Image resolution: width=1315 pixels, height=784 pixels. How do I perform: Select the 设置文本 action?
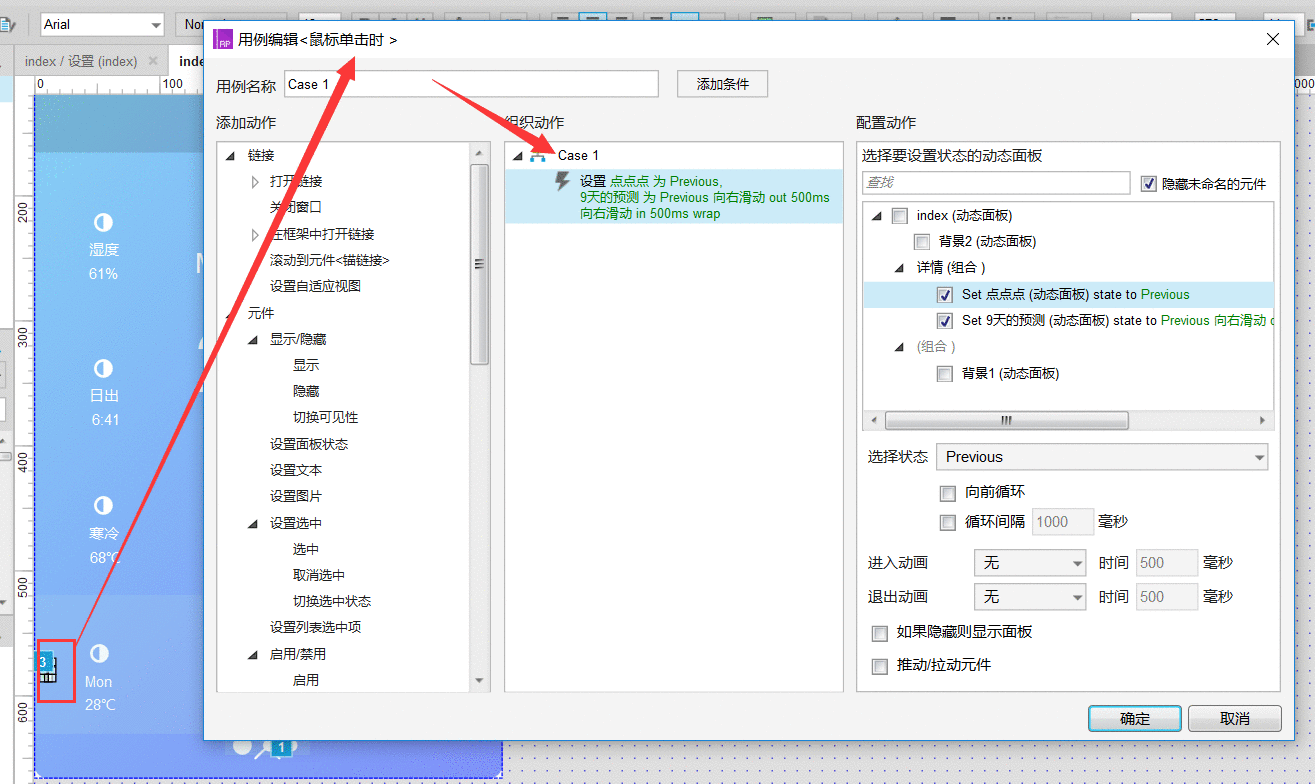[x=296, y=470]
